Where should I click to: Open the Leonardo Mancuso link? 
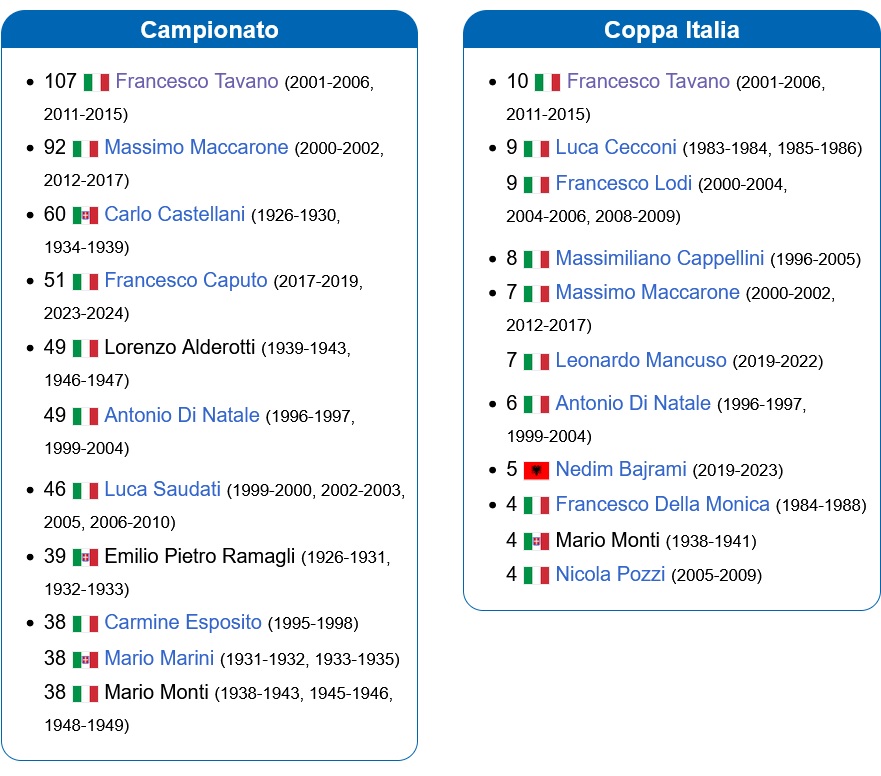(x=641, y=360)
